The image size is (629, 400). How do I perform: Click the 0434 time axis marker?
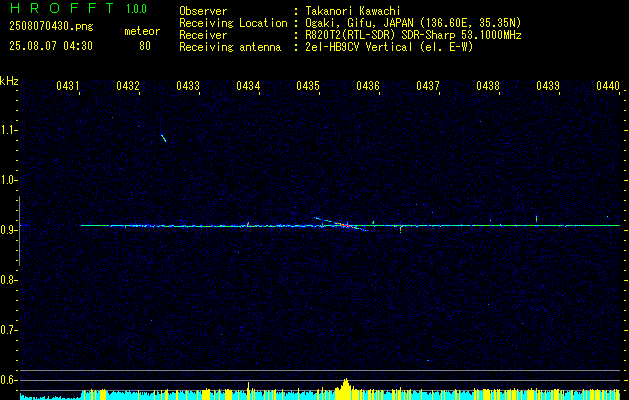click(x=248, y=86)
